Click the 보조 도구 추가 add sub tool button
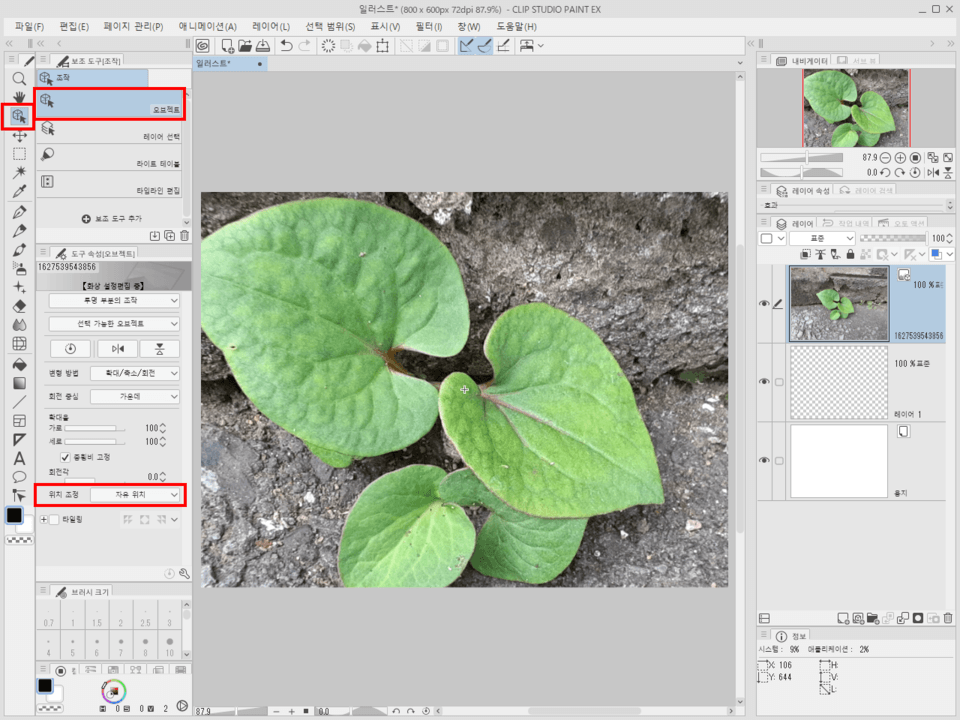Screen dimensions: 960x720 (110, 218)
